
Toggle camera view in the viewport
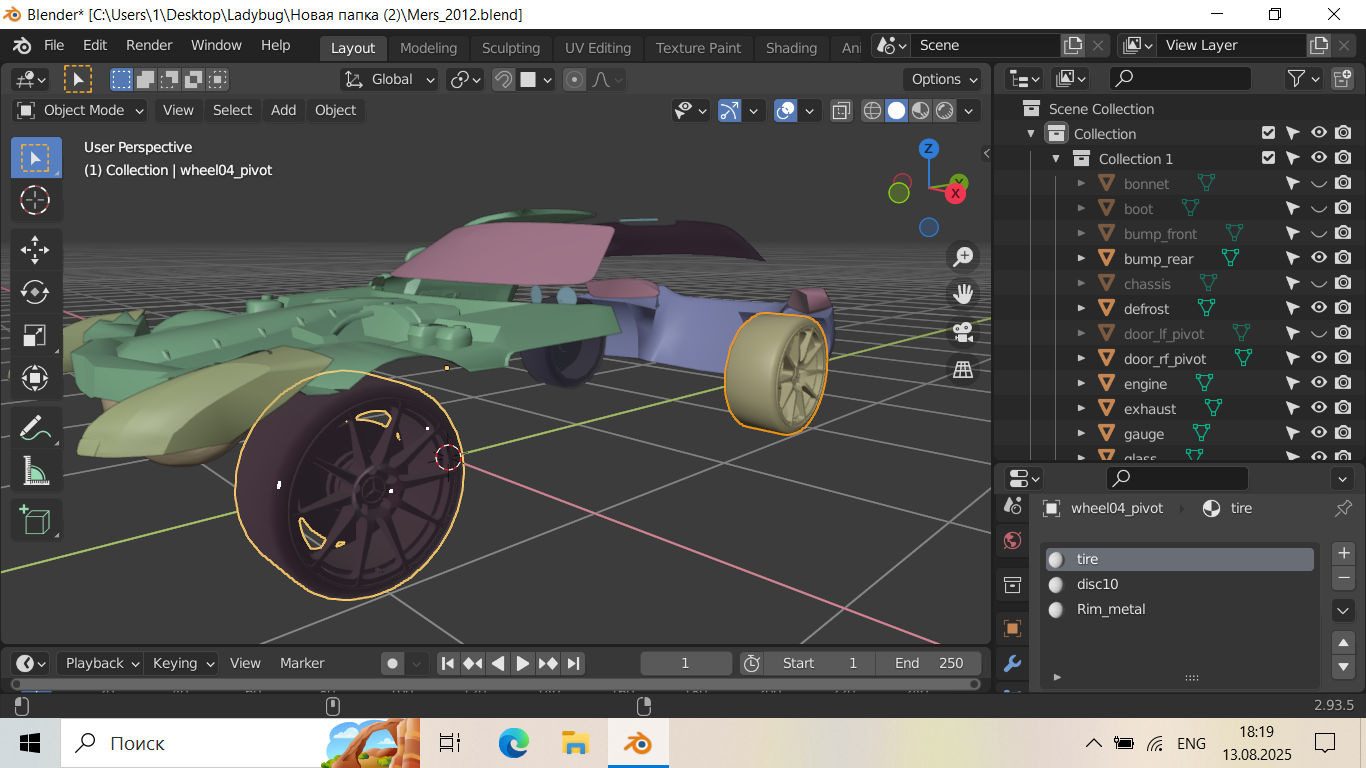pos(963,332)
